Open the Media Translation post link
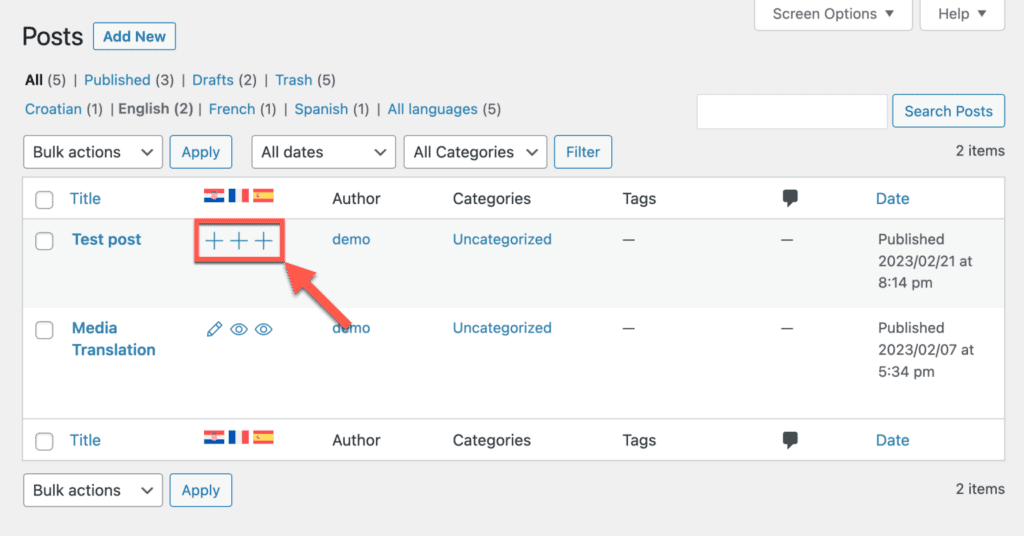The height and width of the screenshot is (536, 1024). coord(114,339)
